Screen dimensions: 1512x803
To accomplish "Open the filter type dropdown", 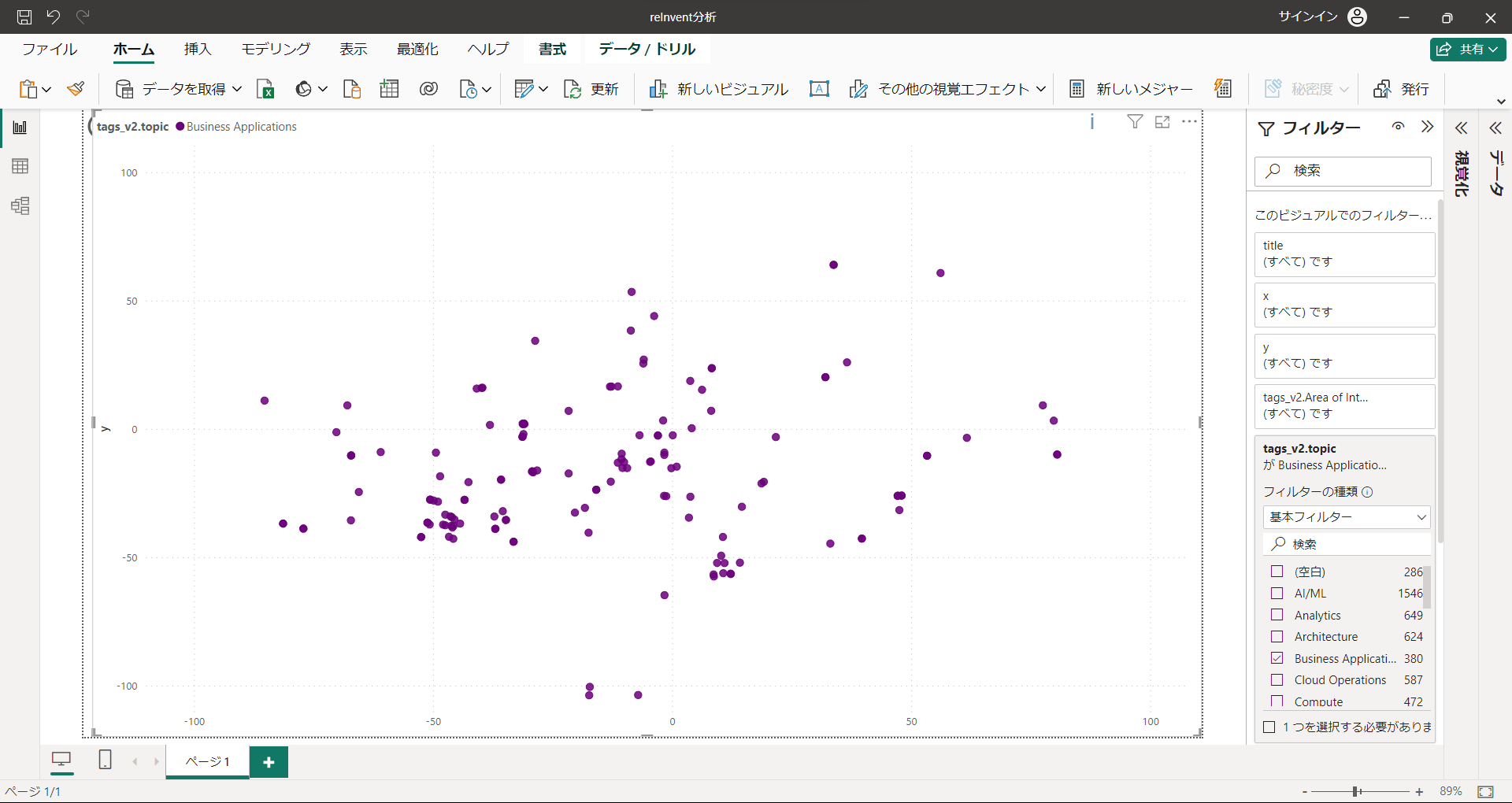I will (1347, 517).
